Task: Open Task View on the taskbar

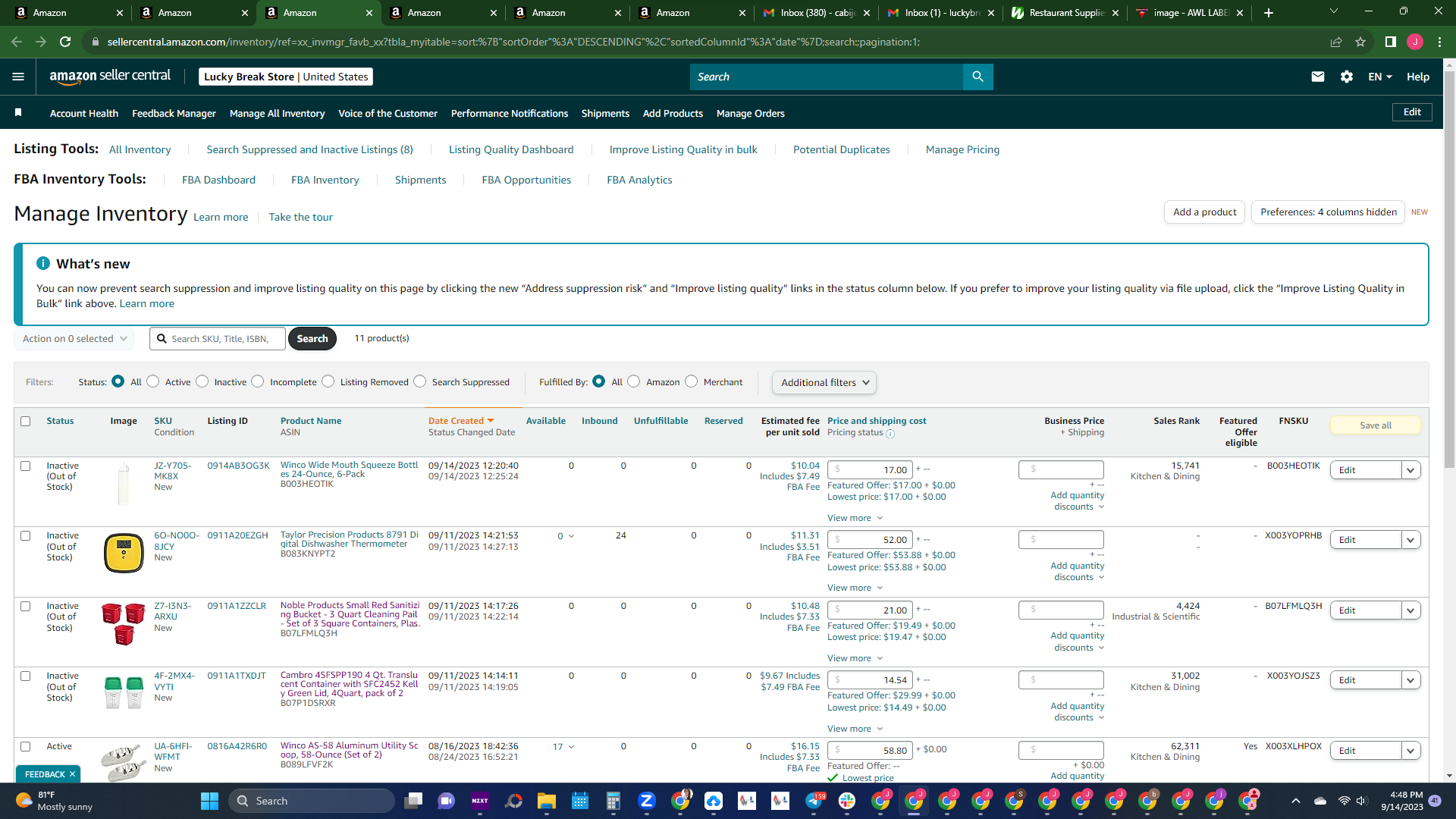Action: click(x=413, y=801)
